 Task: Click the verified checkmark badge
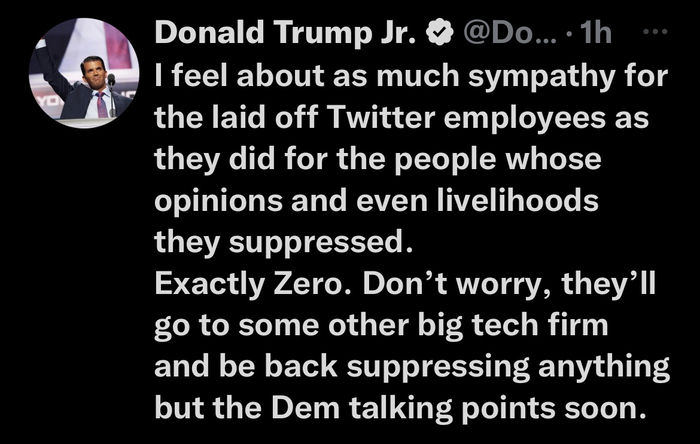click(437, 33)
